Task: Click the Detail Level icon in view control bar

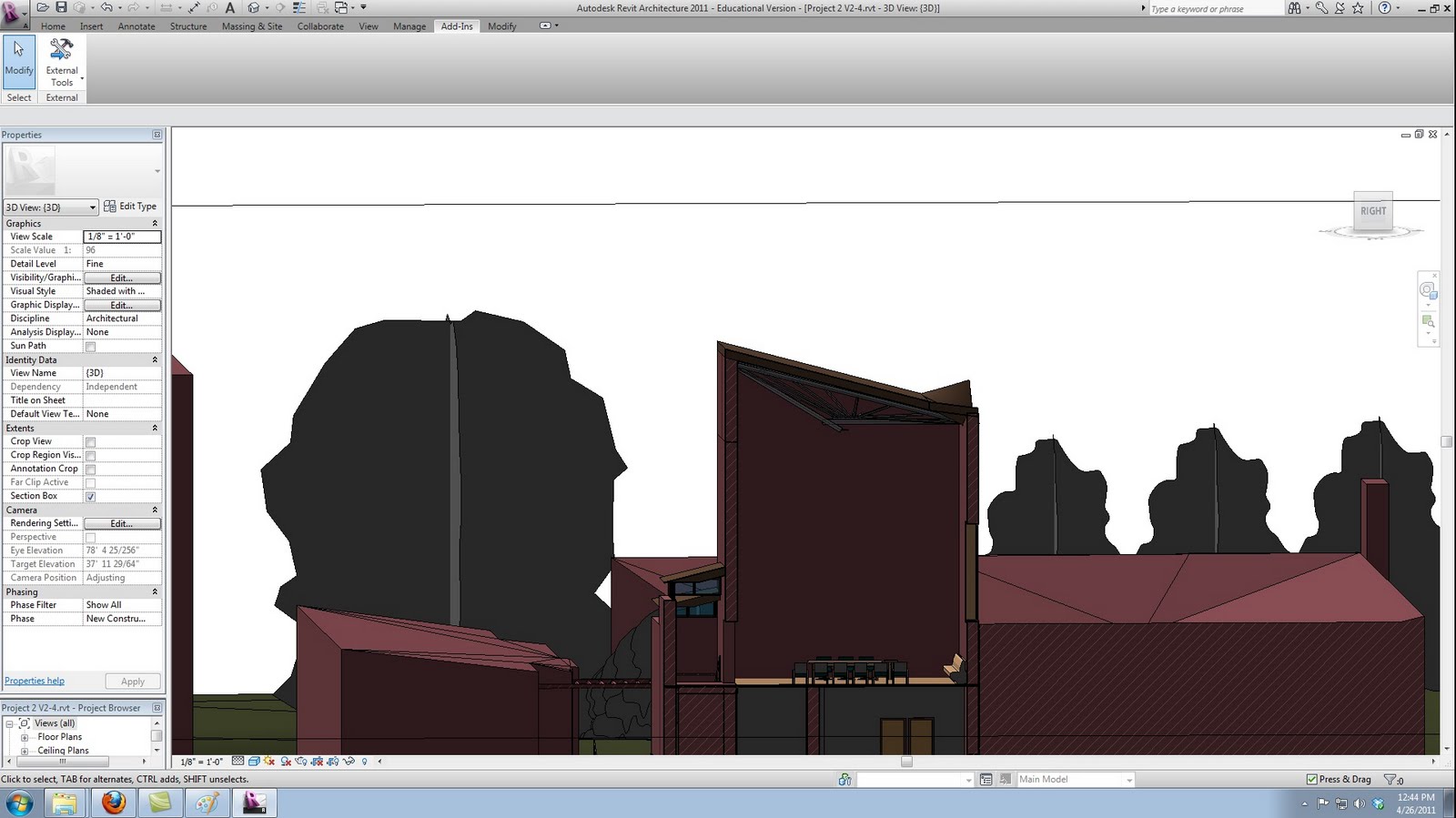Action: click(238, 762)
